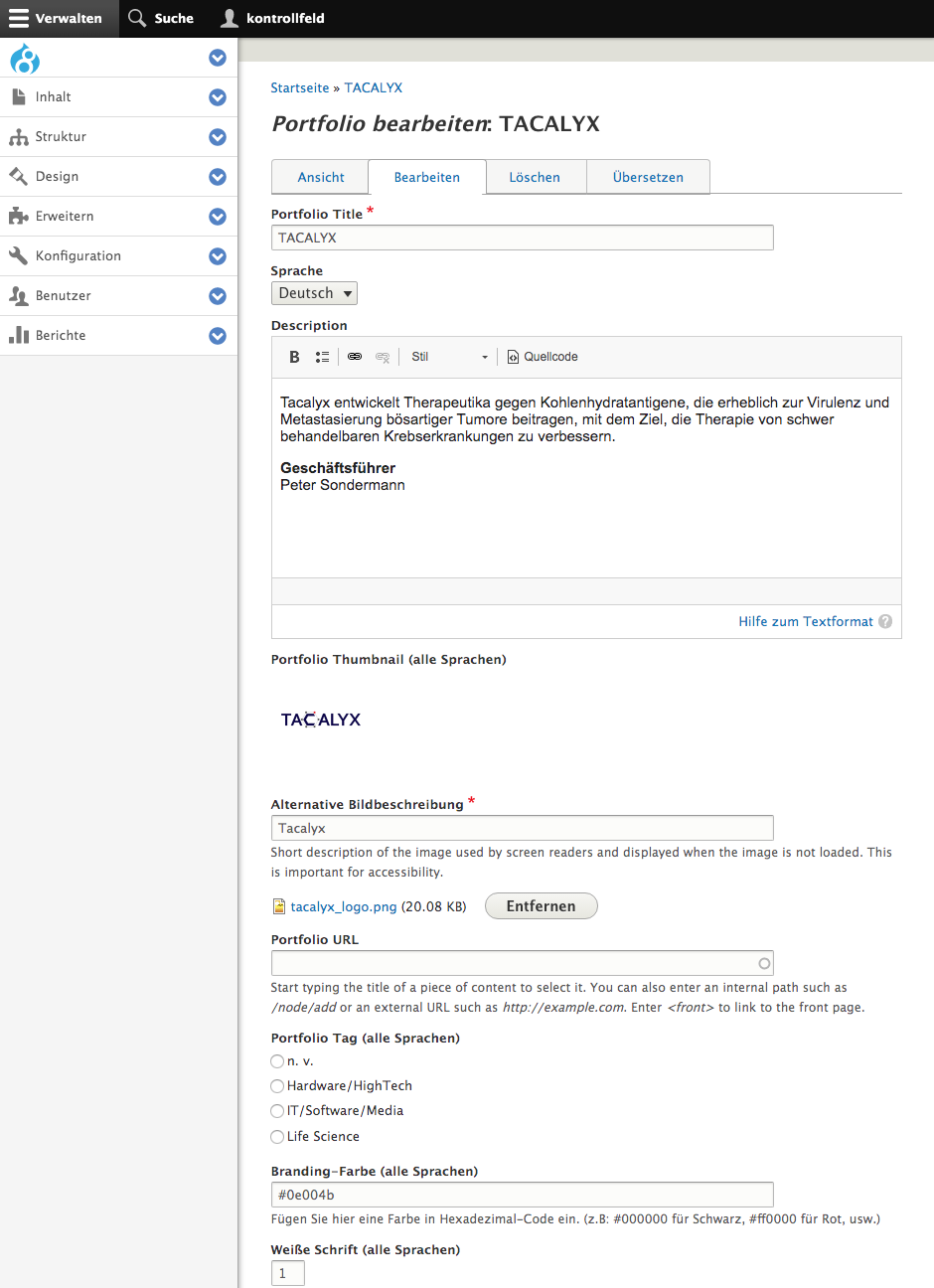Screen dimensions: 934x1288
Task: Click the insert link editor icon
Action: pyautogui.click(x=355, y=357)
